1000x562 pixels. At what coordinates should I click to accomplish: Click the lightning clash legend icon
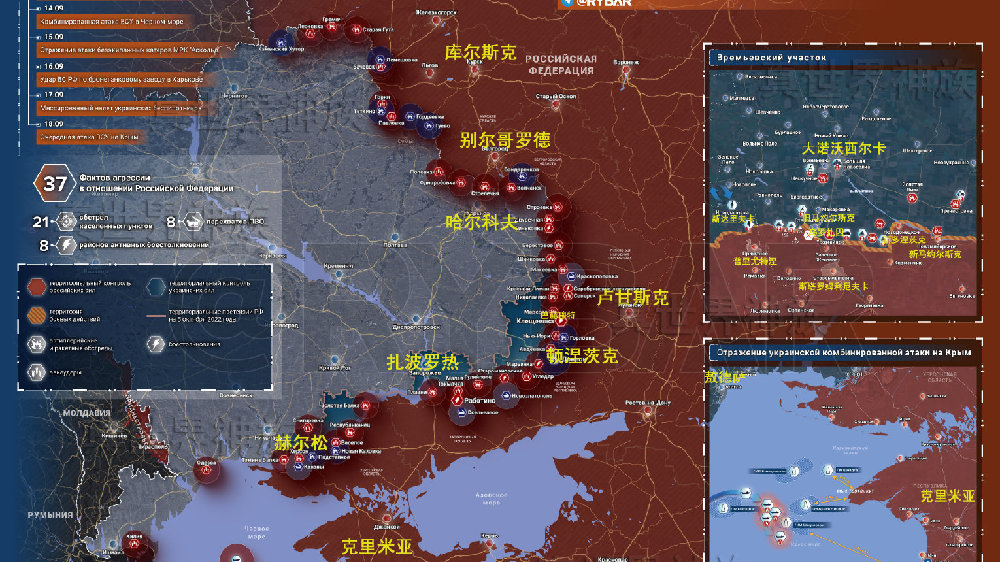(156, 344)
